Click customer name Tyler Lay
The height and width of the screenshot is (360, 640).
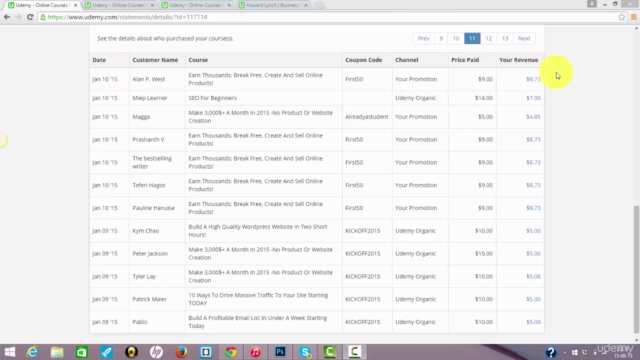click(x=144, y=277)
